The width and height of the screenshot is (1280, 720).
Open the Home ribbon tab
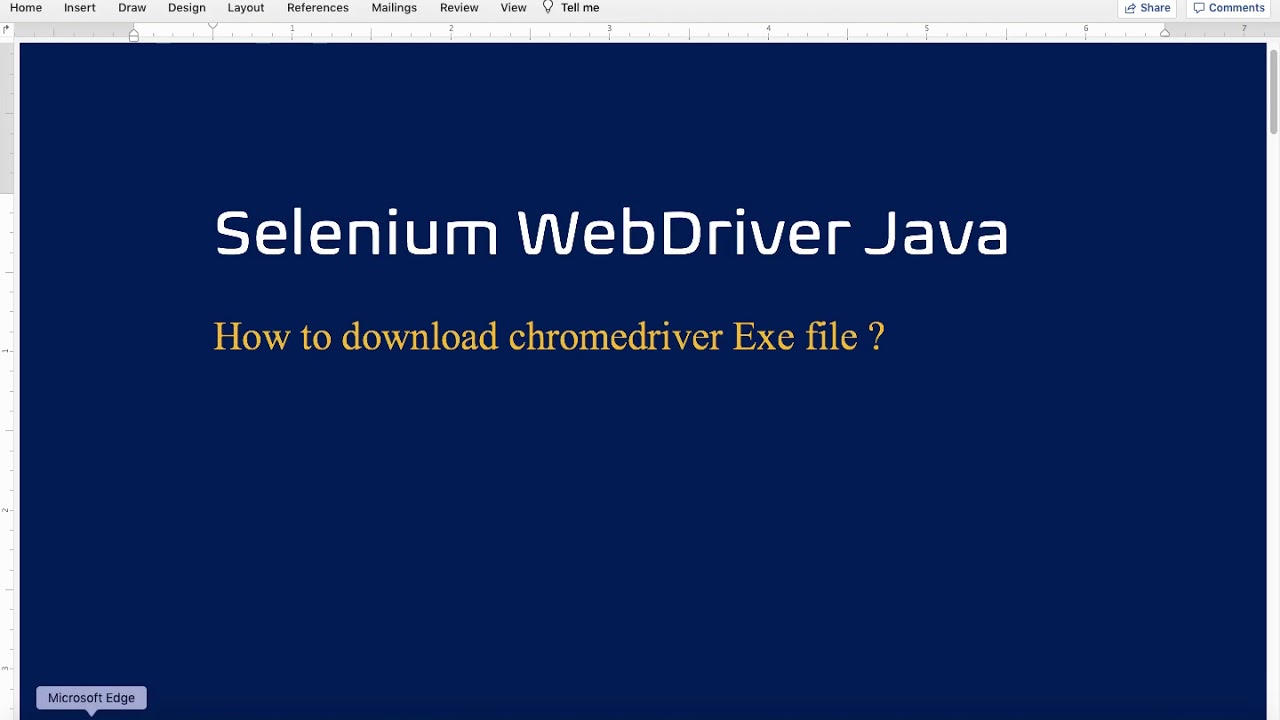[26, 7]
